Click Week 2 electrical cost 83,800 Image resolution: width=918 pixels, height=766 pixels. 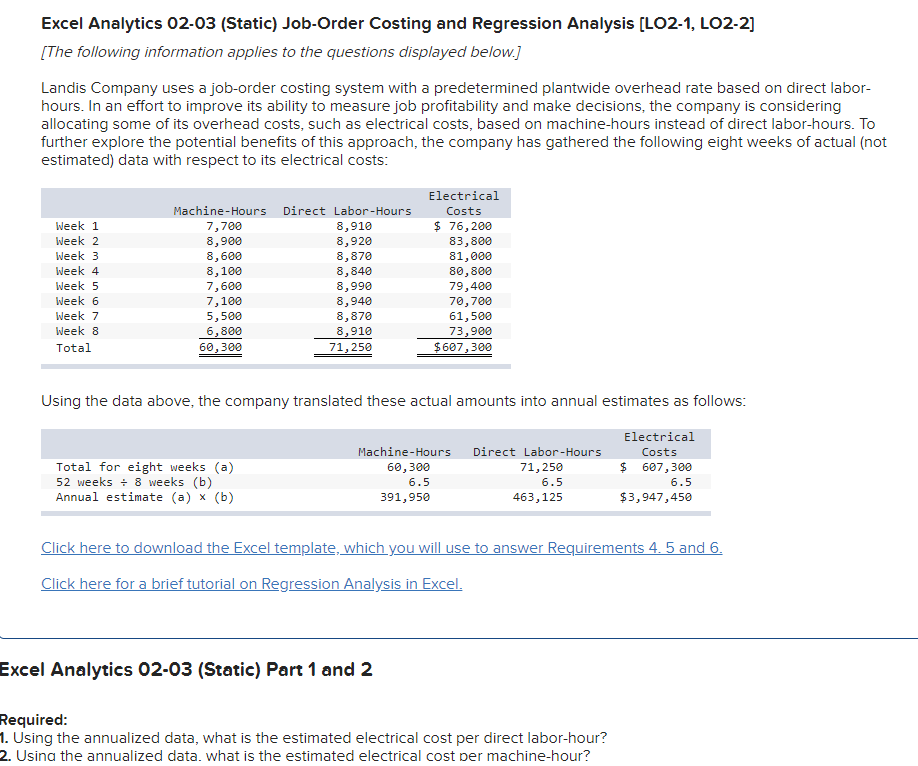tap(470, 241)
